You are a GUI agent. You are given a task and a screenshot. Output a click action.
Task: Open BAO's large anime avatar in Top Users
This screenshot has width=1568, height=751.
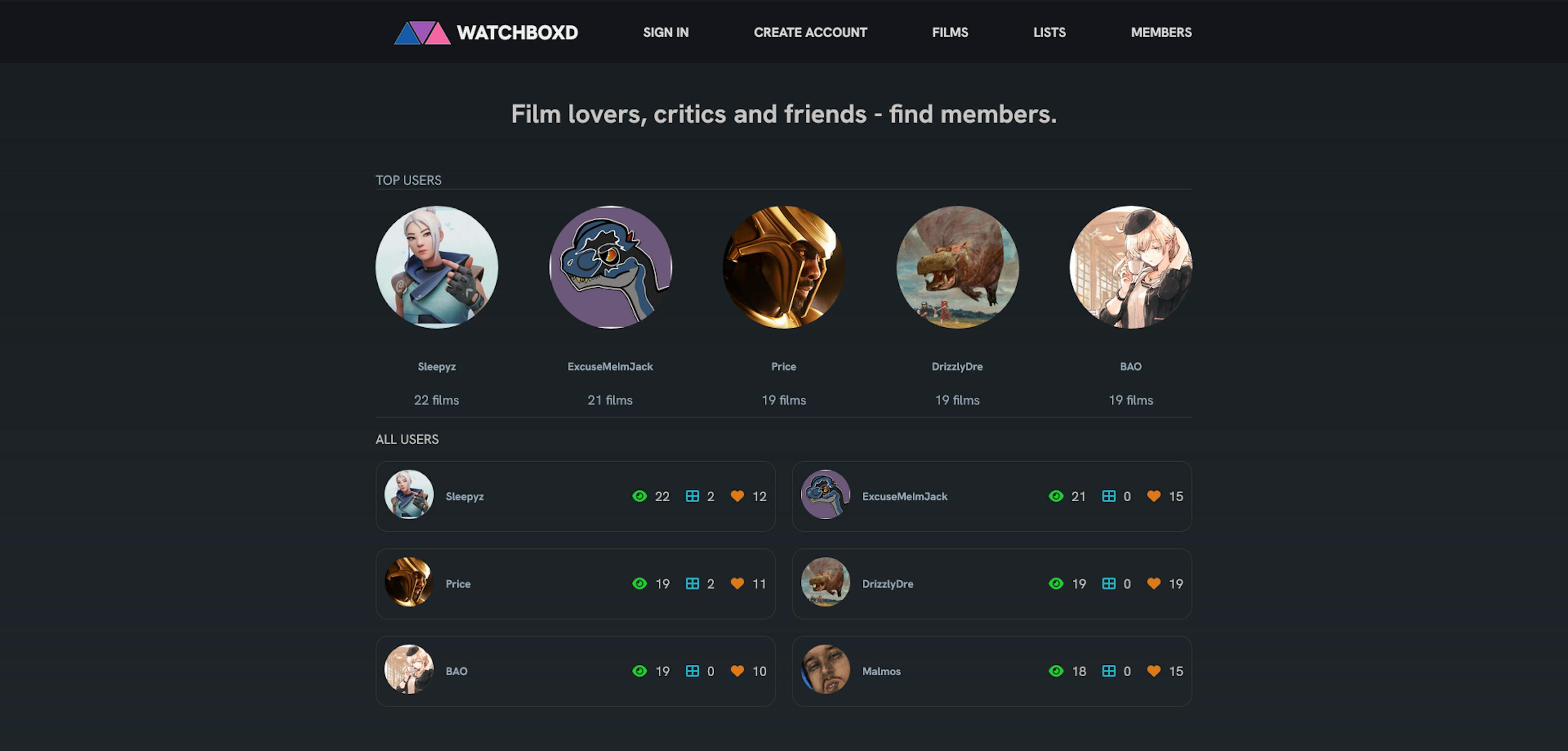pyautogui.click(x=1131, y=267)
